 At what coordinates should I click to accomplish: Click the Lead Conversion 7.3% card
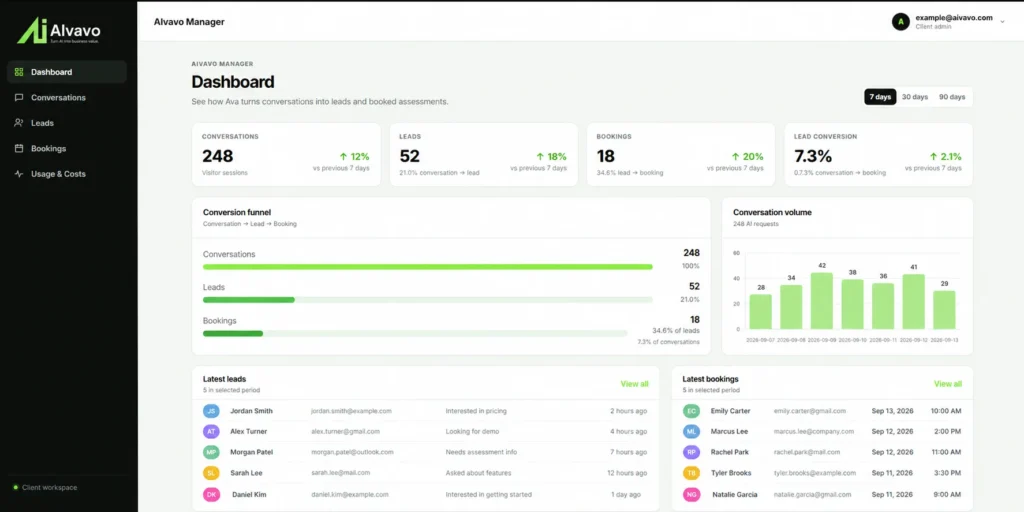[878, 155]
